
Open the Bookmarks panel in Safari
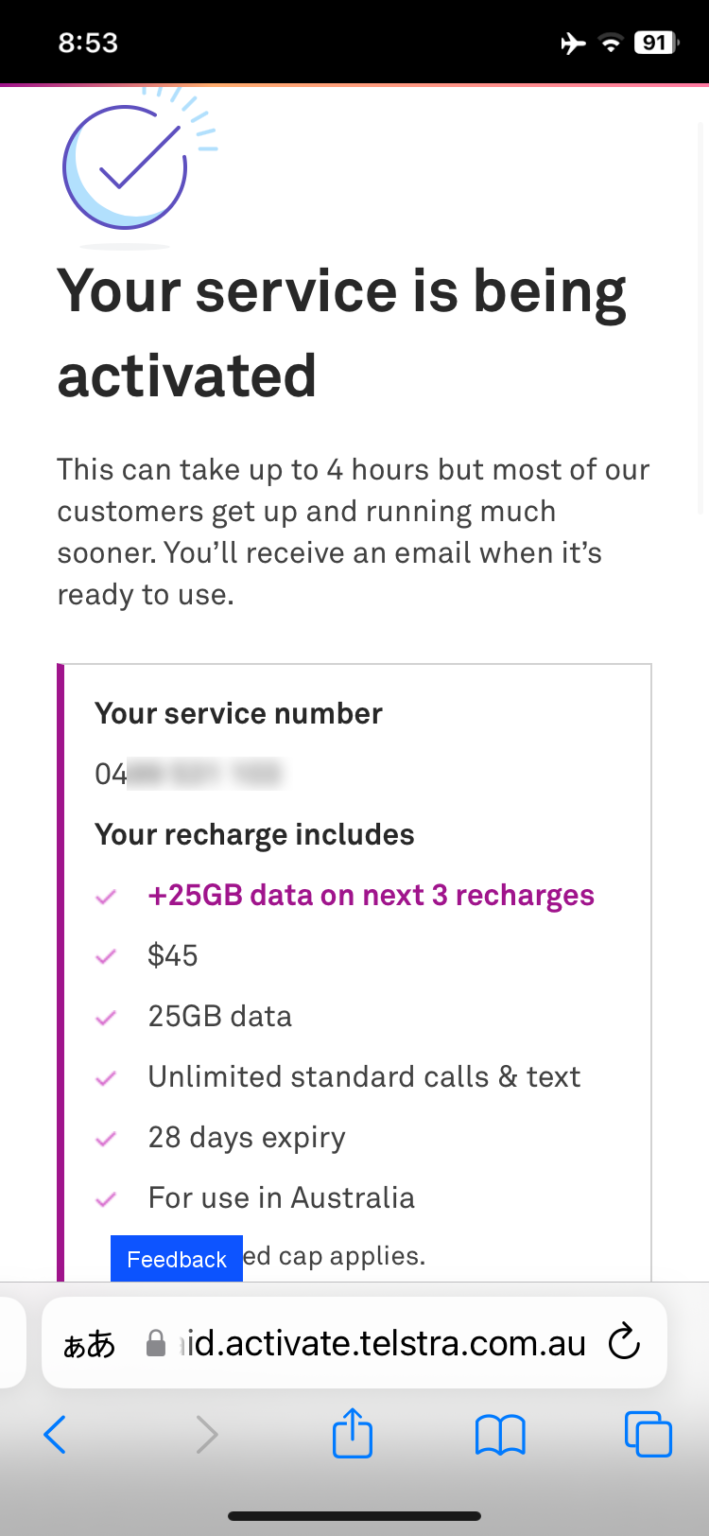point(499,1433)
